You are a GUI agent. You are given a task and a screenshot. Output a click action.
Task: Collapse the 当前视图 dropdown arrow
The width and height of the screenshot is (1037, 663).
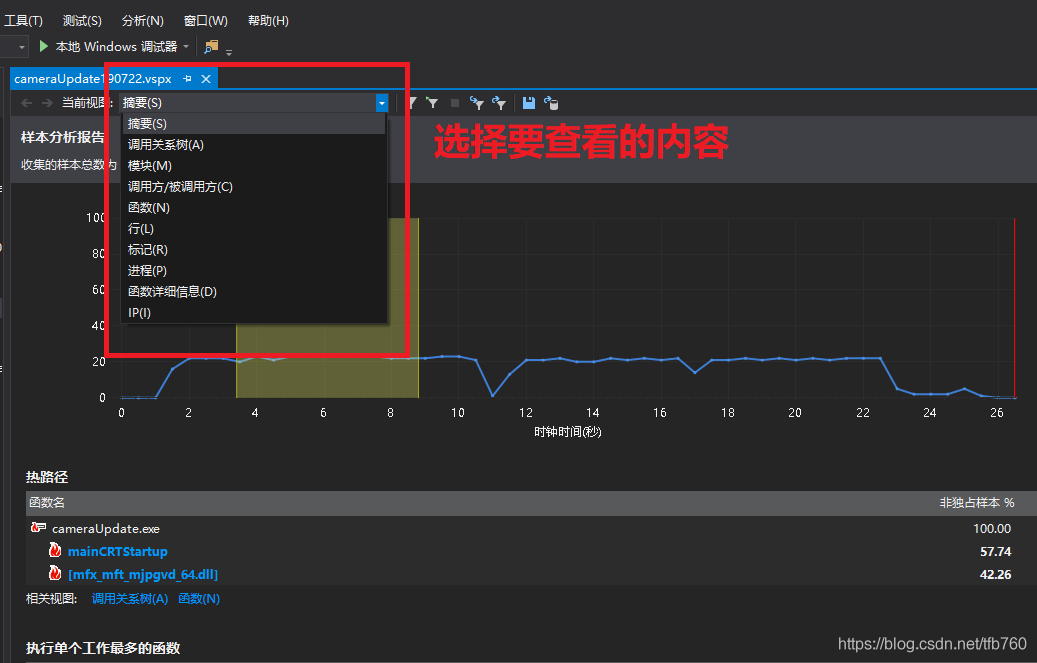(x=382, y=103)
